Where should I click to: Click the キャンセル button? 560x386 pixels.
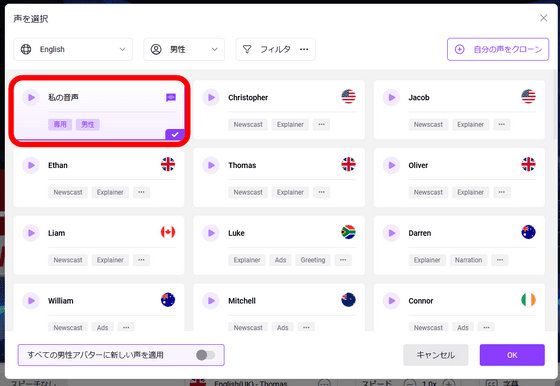436,355
